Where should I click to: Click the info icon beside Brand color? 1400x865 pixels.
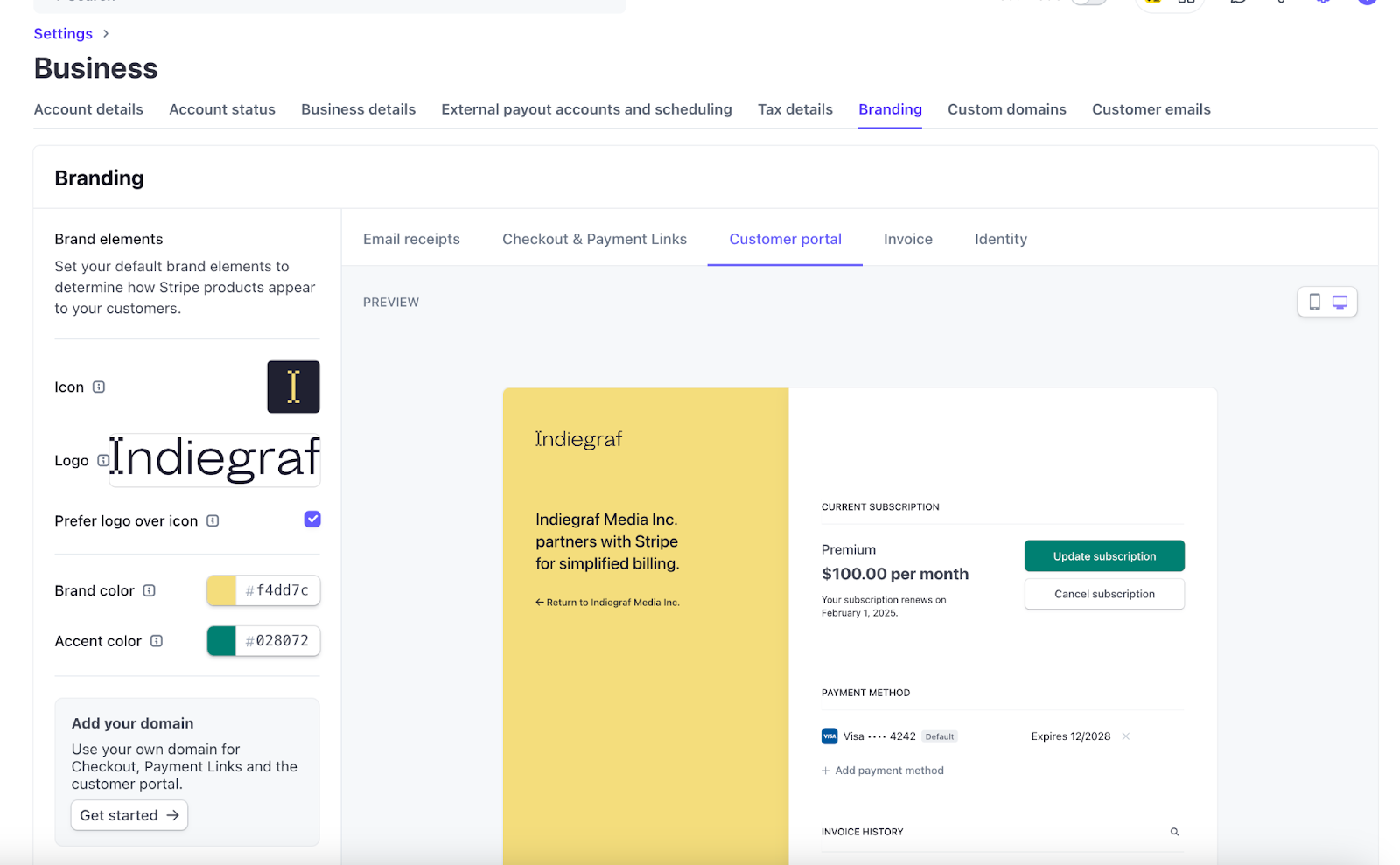tap(150, 591)
